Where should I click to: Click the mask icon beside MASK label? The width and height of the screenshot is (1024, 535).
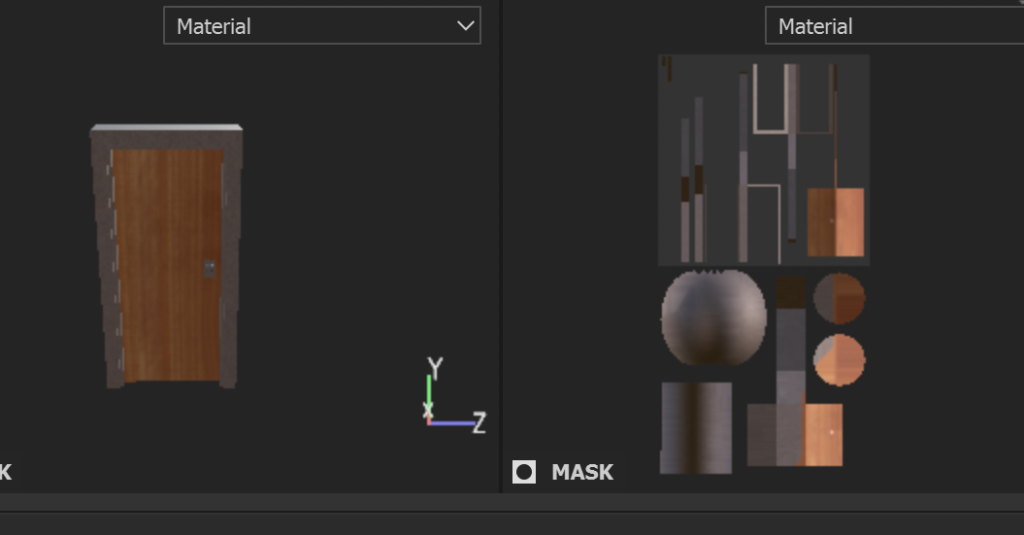coord(524,472)
